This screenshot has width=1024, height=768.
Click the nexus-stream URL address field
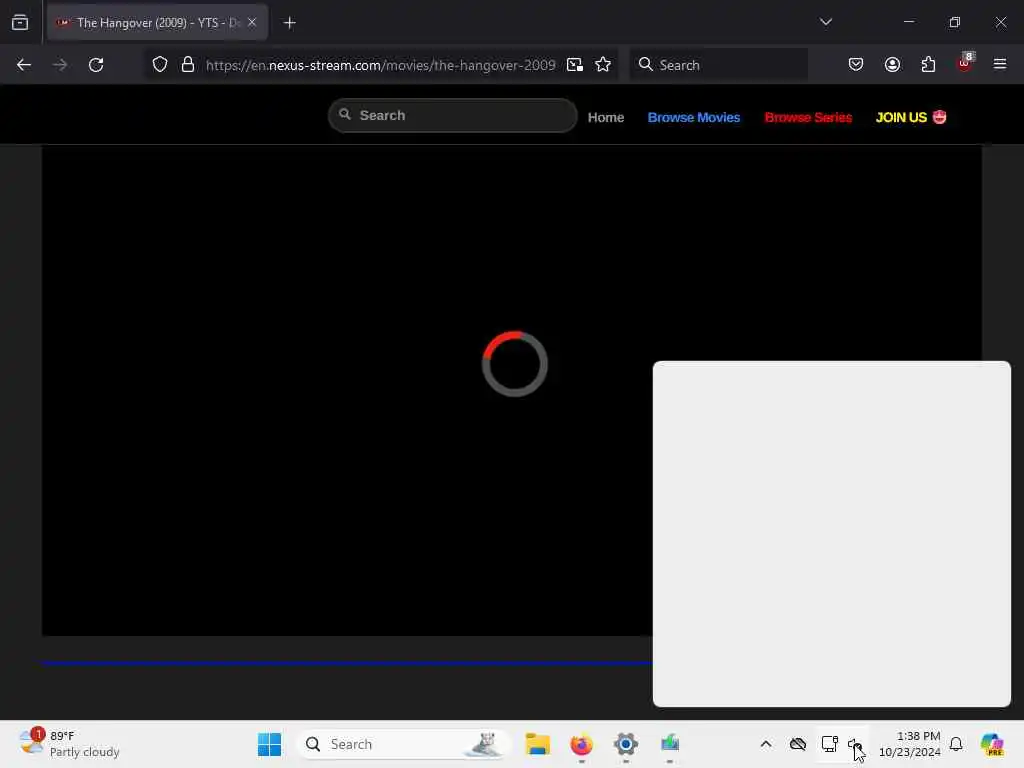pos(381,65)
